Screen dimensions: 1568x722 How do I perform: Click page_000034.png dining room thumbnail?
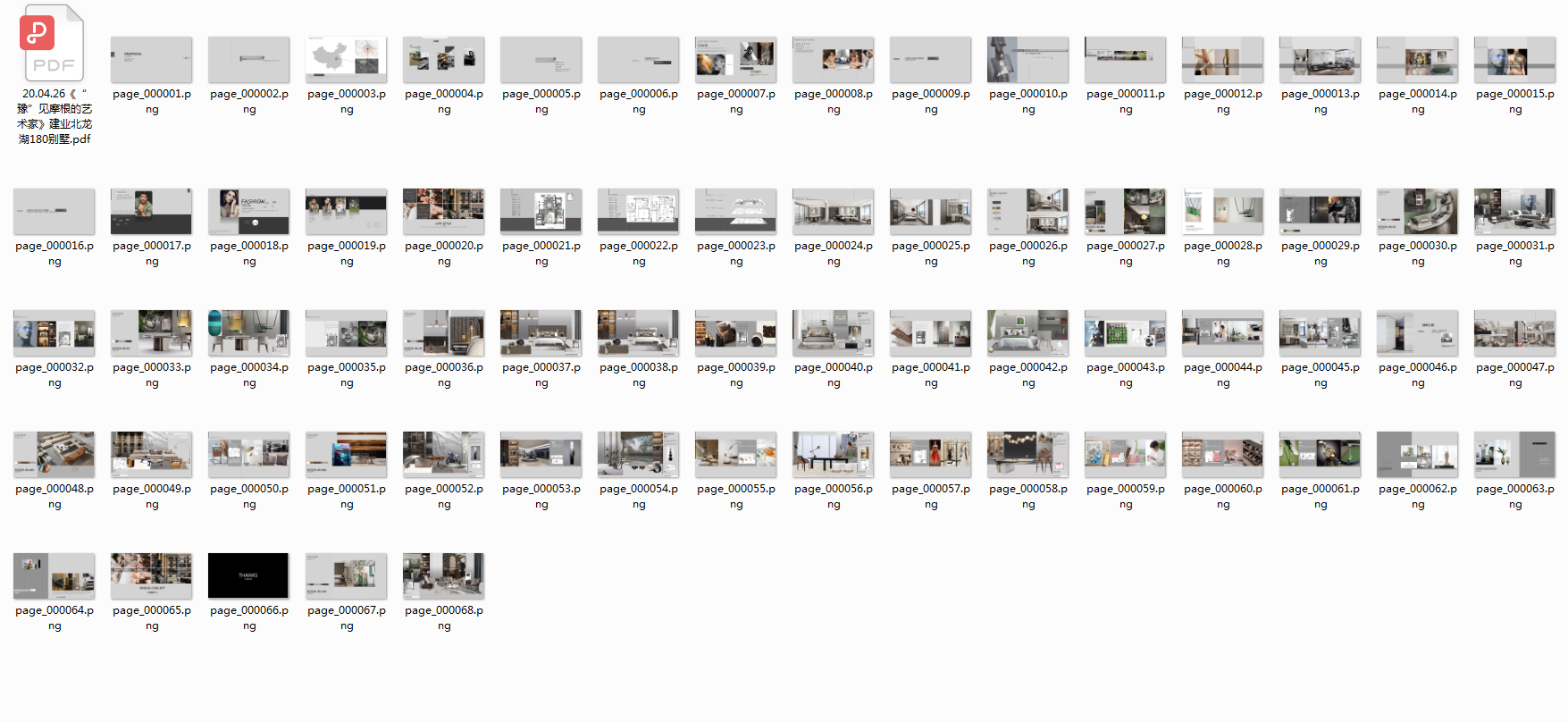click(248, 333)
